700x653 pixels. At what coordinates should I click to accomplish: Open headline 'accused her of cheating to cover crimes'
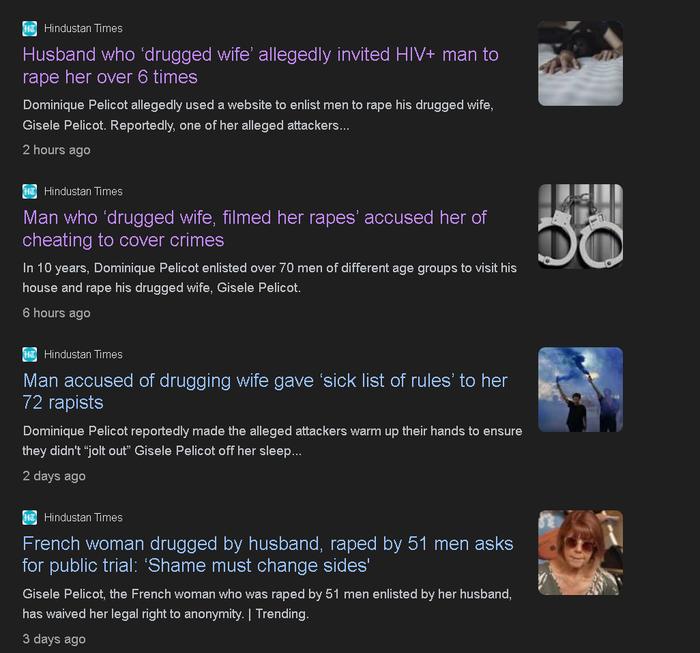tap(254, 229)
